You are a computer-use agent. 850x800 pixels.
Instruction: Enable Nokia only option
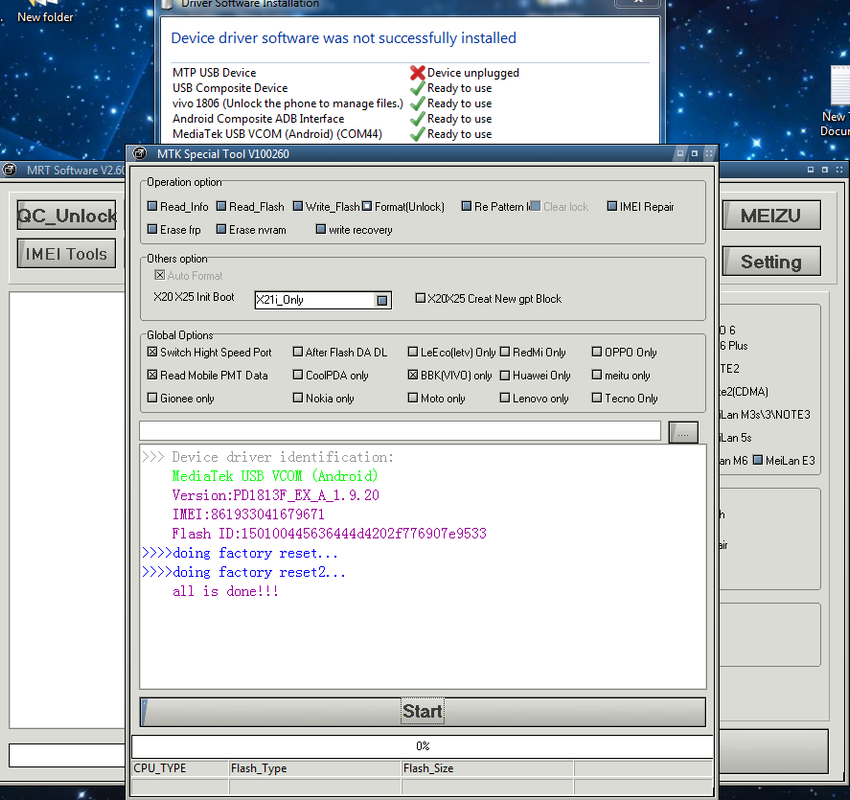[x=298, y=398]
